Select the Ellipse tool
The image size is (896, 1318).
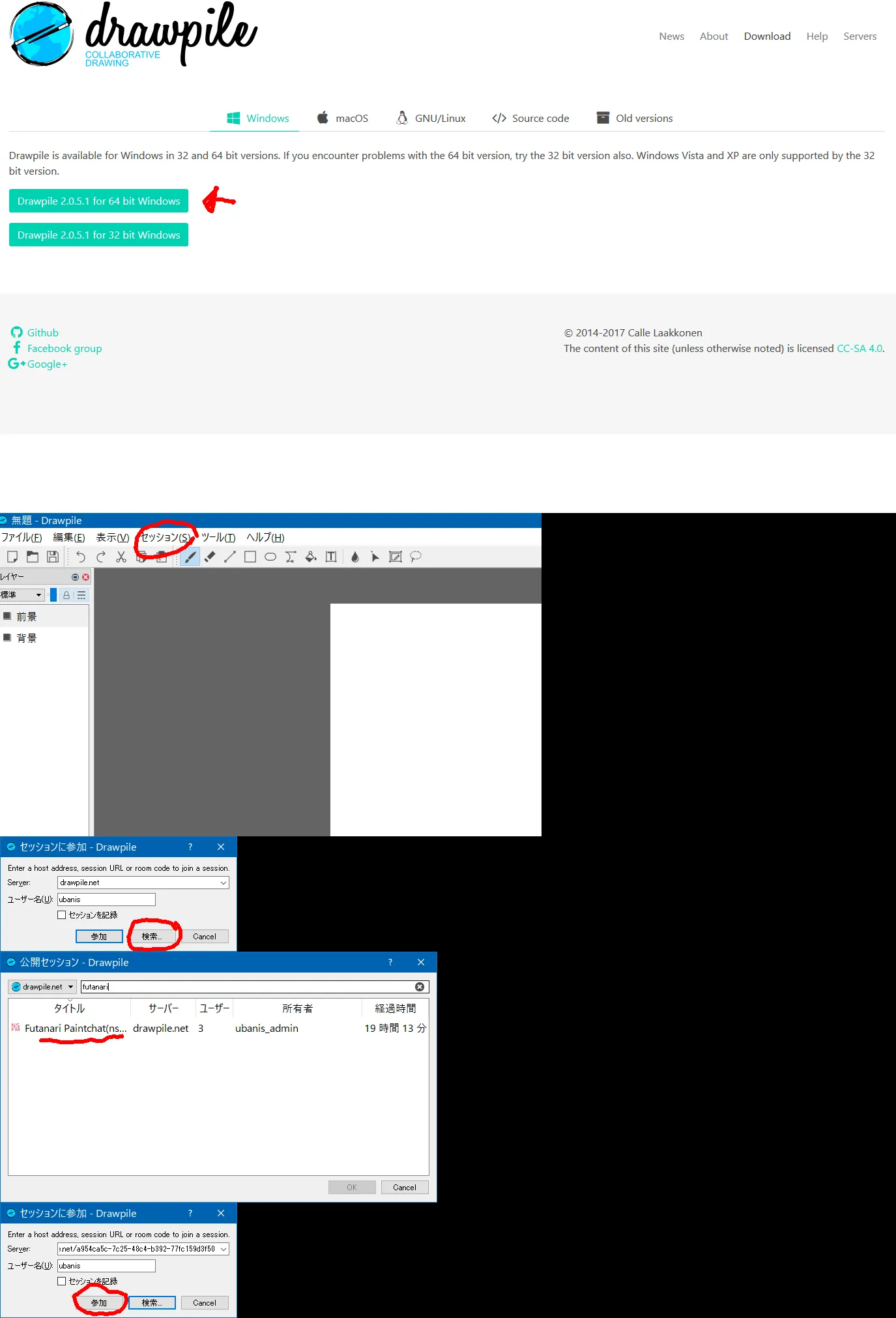(270, 557)
